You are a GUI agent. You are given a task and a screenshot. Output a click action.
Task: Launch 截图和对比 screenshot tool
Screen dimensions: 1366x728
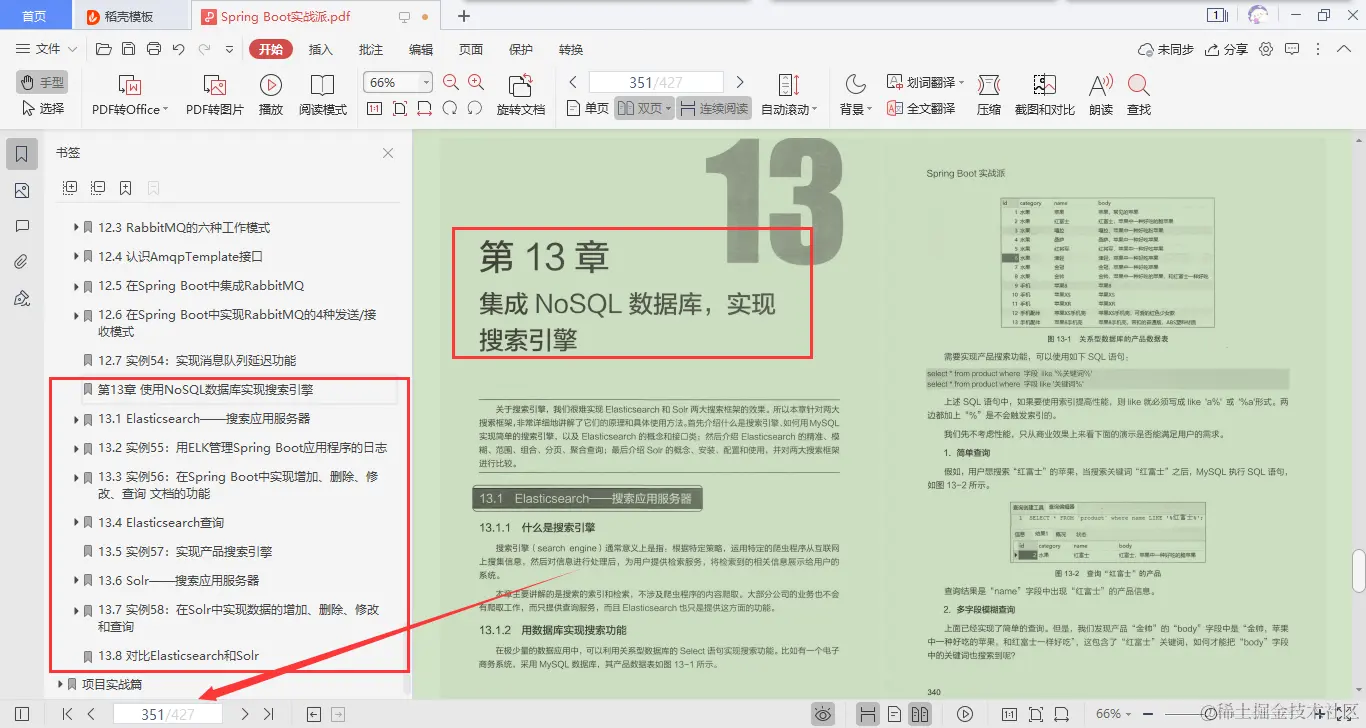point(1043,94)
